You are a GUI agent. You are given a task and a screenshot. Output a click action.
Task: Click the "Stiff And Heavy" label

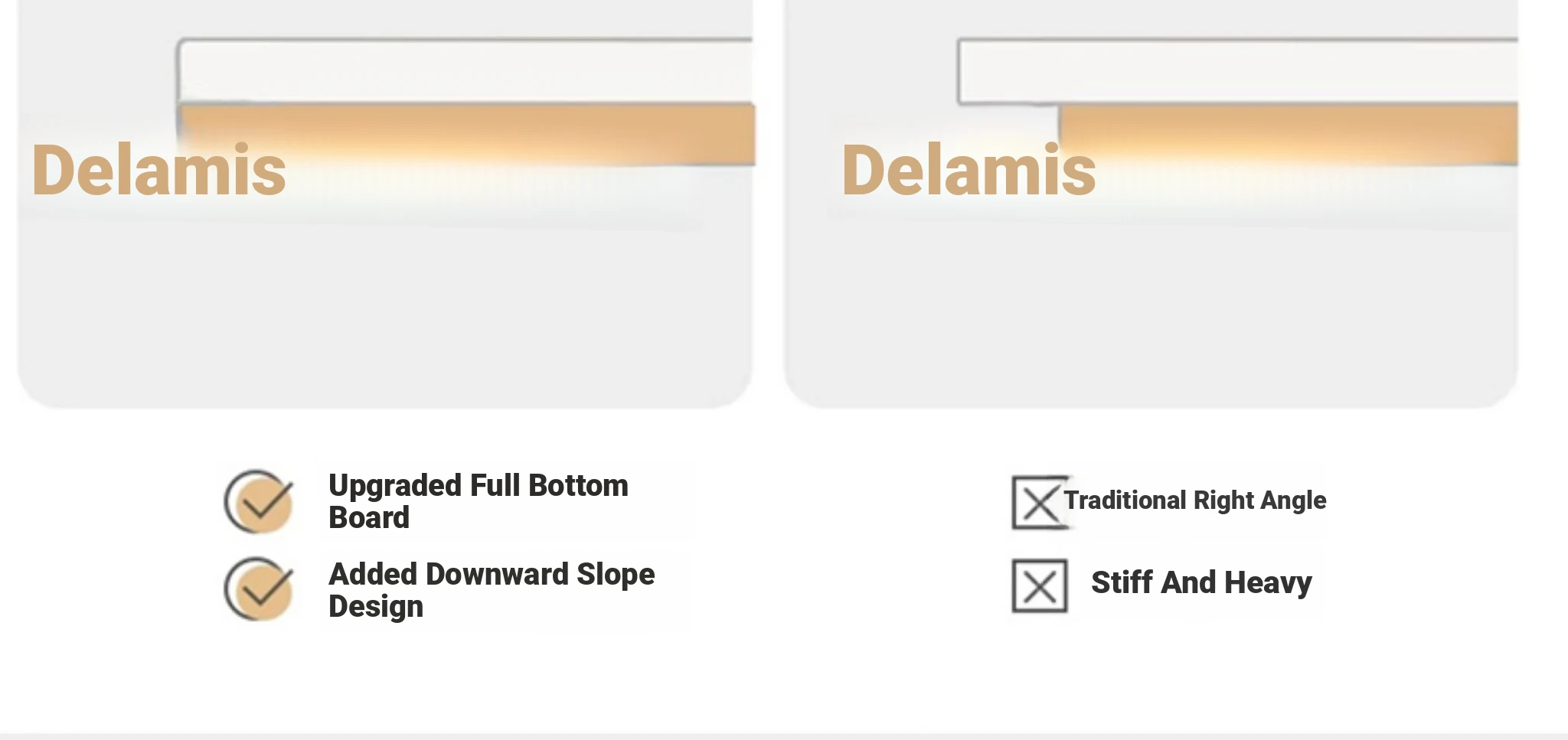(x=1200, y=583)
